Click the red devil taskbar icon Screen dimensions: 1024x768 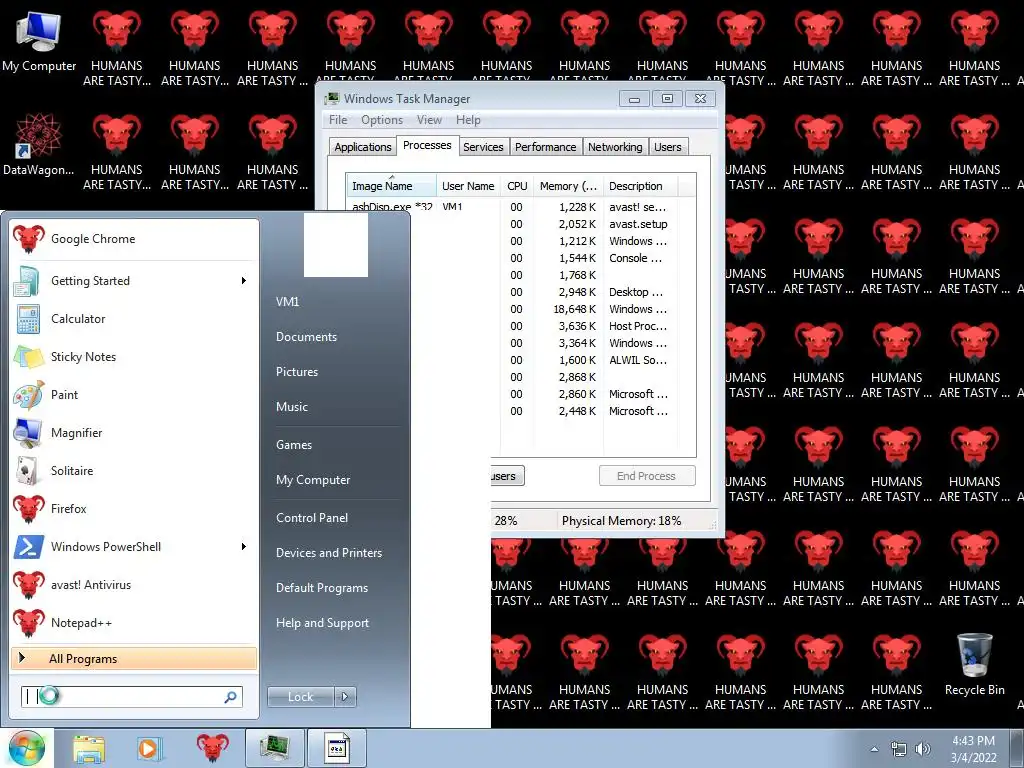click(x=212, y=748)
